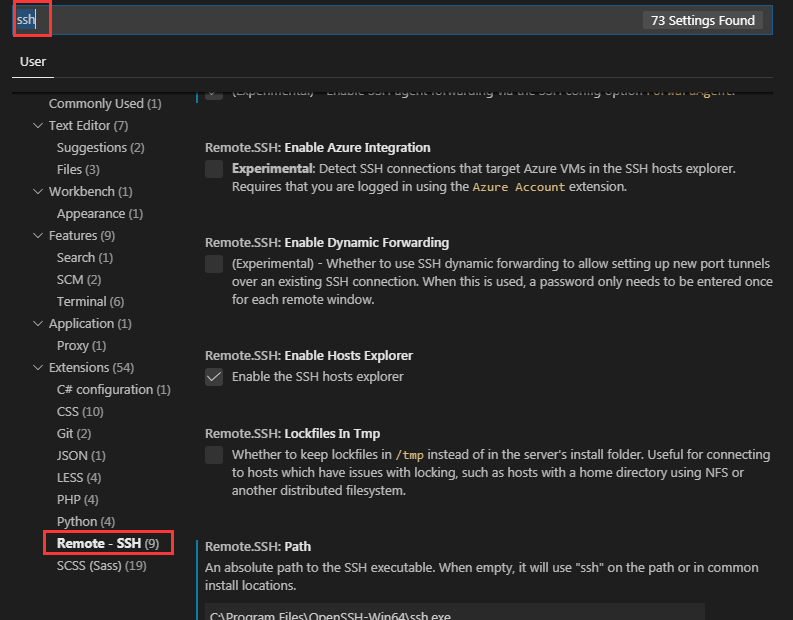Select Terminal (6) subcategory

[91, 301]
